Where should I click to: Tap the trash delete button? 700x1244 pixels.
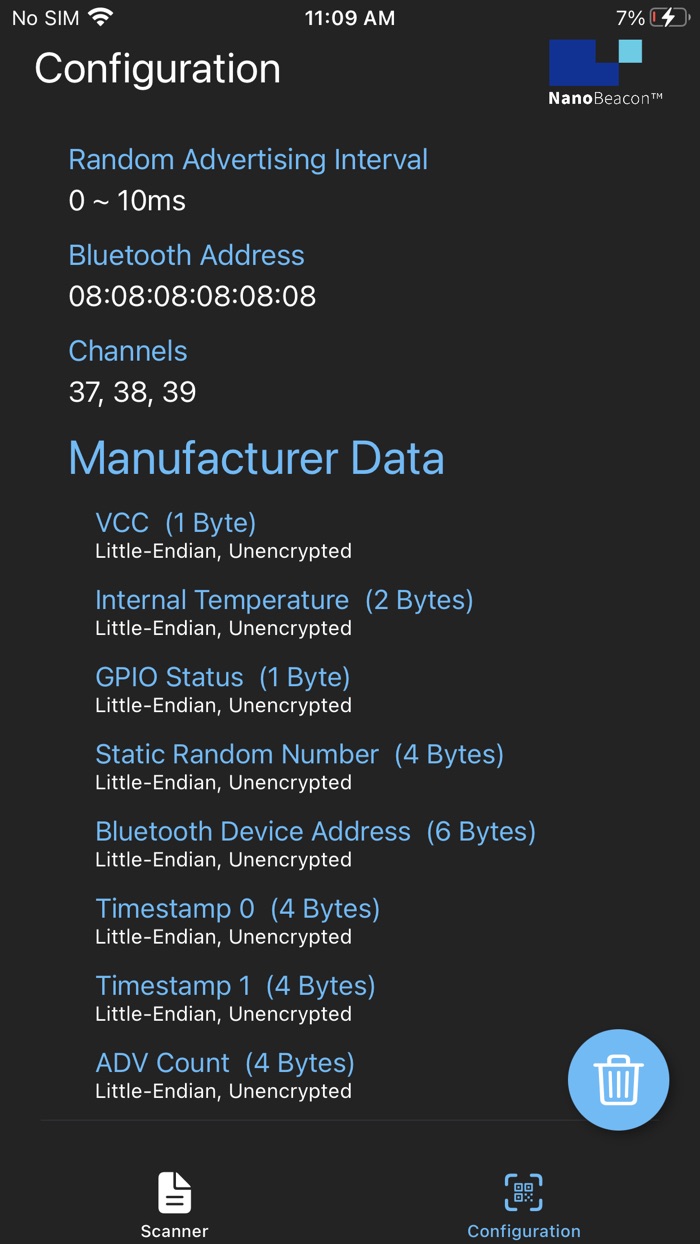point(618,1080)
